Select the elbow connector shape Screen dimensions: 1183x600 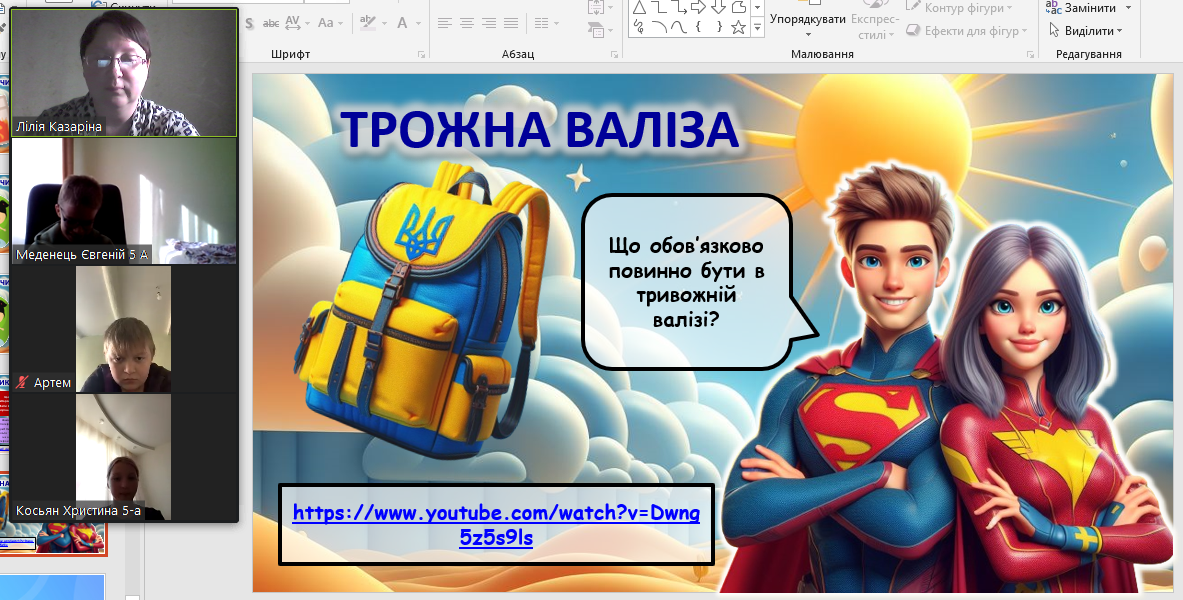[659, 8]
